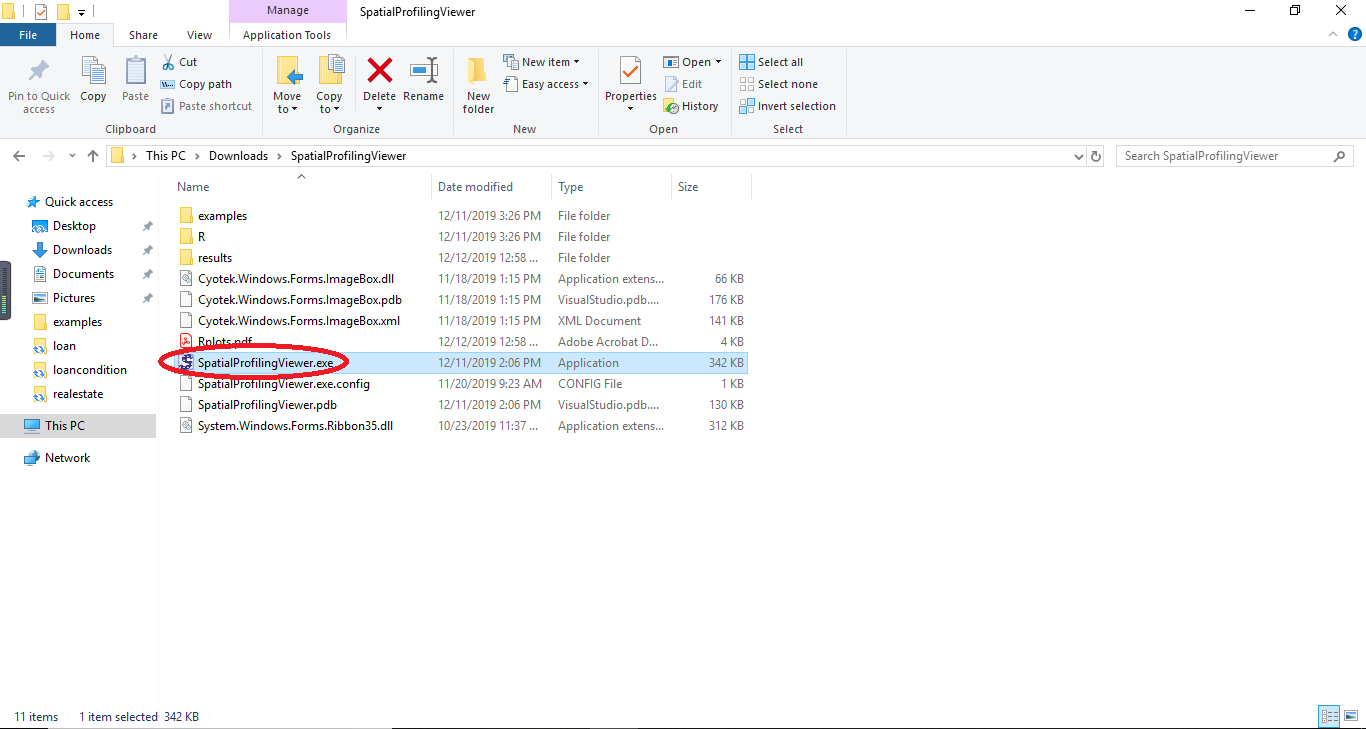
Task: Switch to details view layout
Action: tap(1329, 716)
